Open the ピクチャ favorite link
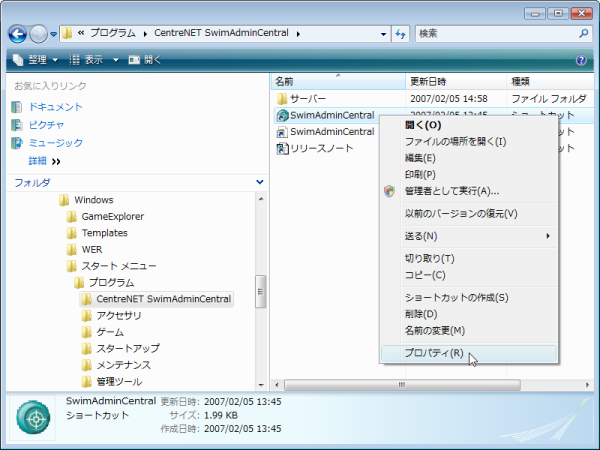This screenshot has width=600, height=450. (x=46, y=125)
